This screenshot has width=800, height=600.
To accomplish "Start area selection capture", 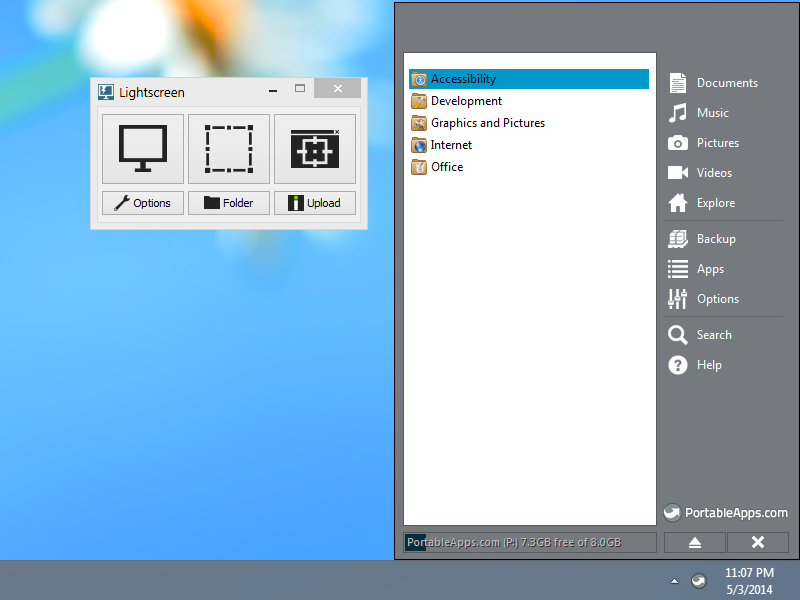I will (x=229, y=149).
